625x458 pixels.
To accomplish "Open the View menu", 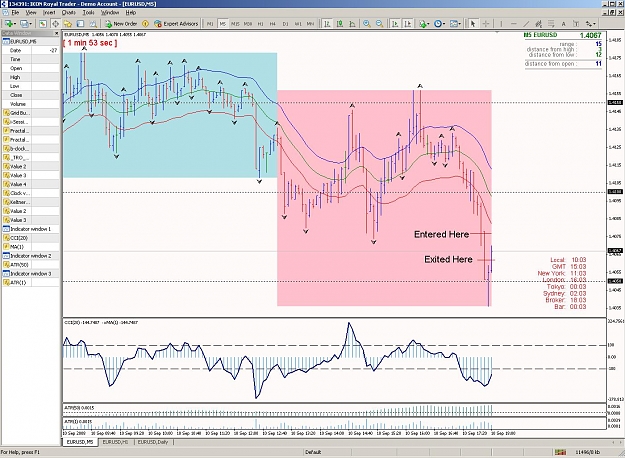I will coord(31,12).
